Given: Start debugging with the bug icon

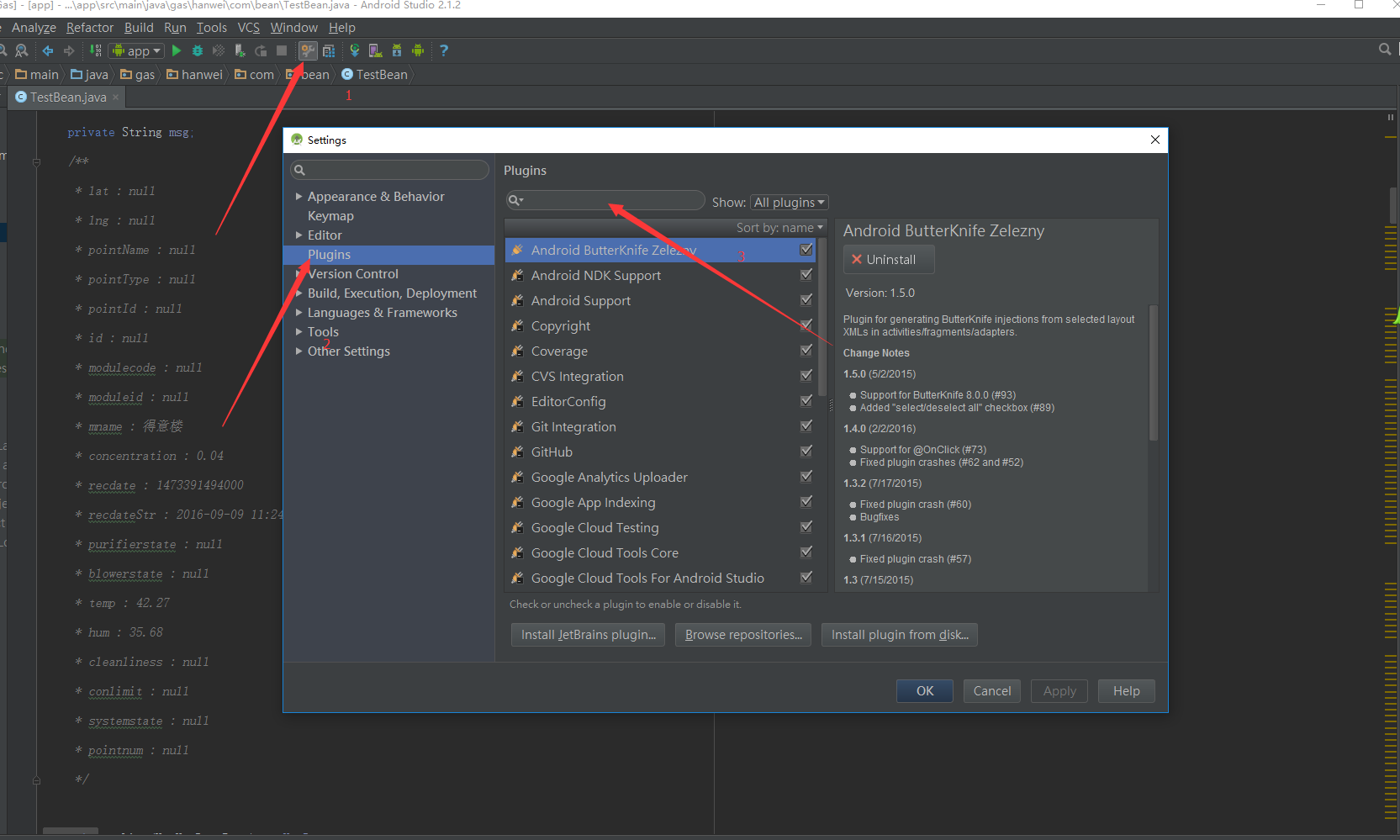Looking at the screenshot, I should pos(198,50).
